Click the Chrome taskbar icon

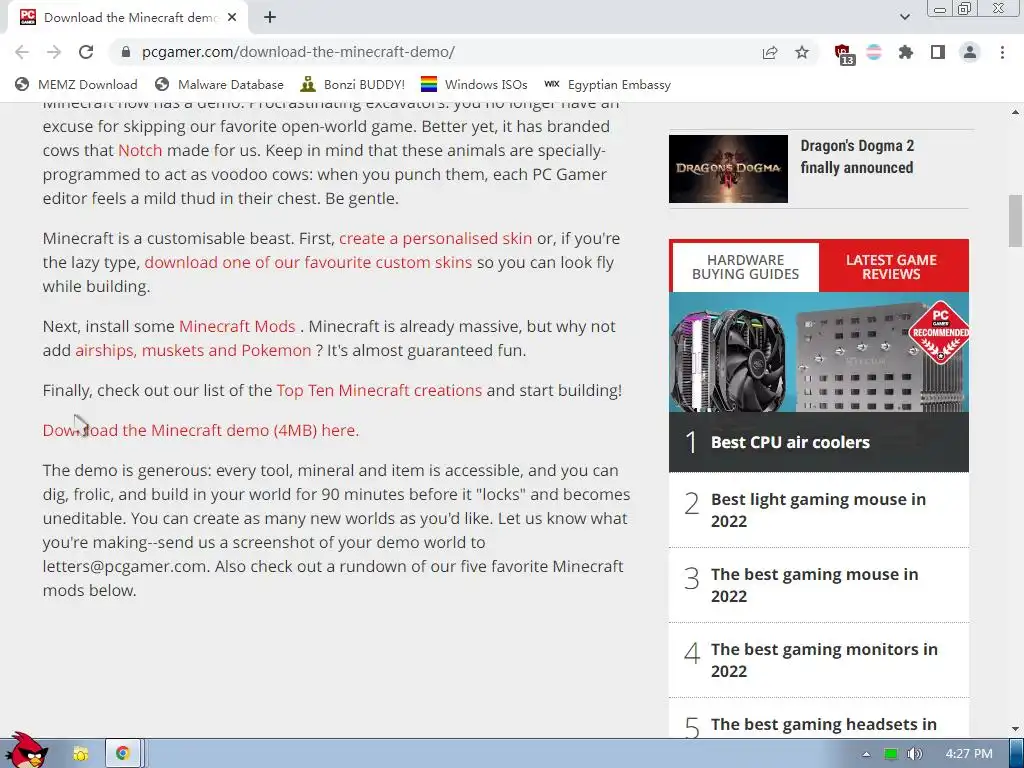(122, 754)
